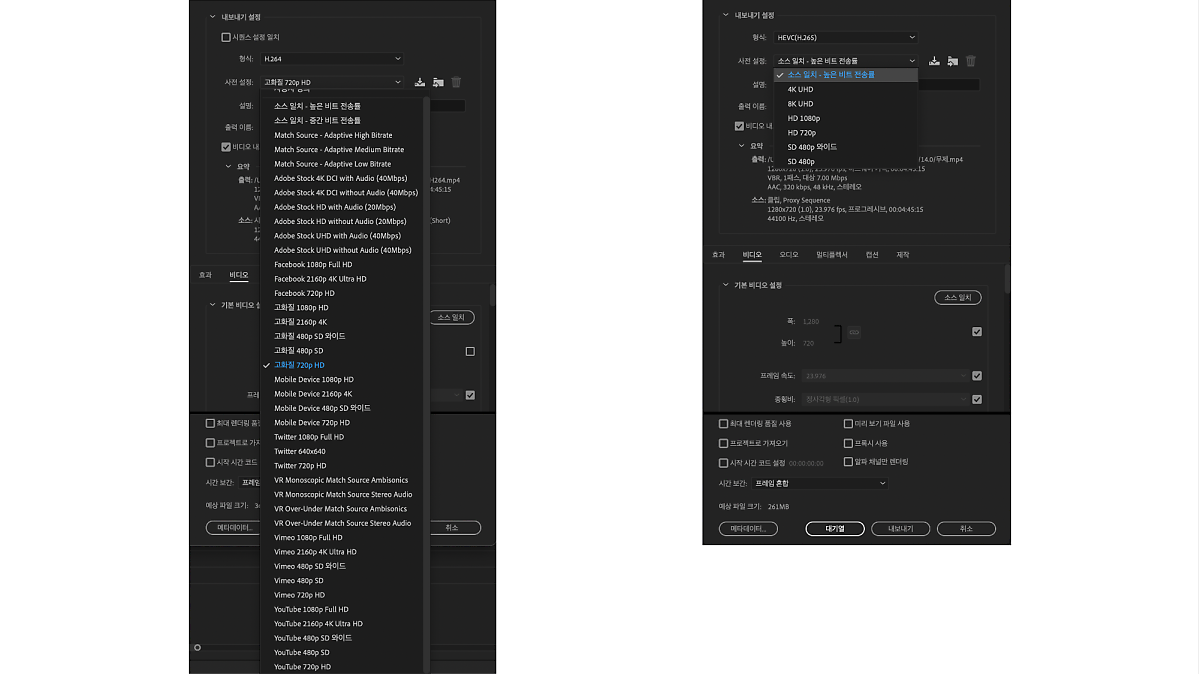Open the 소스 일치 preset dropdown in HEVC panel
The width and height of the screenshot is (1200, 674).
(x=846, y=61)
